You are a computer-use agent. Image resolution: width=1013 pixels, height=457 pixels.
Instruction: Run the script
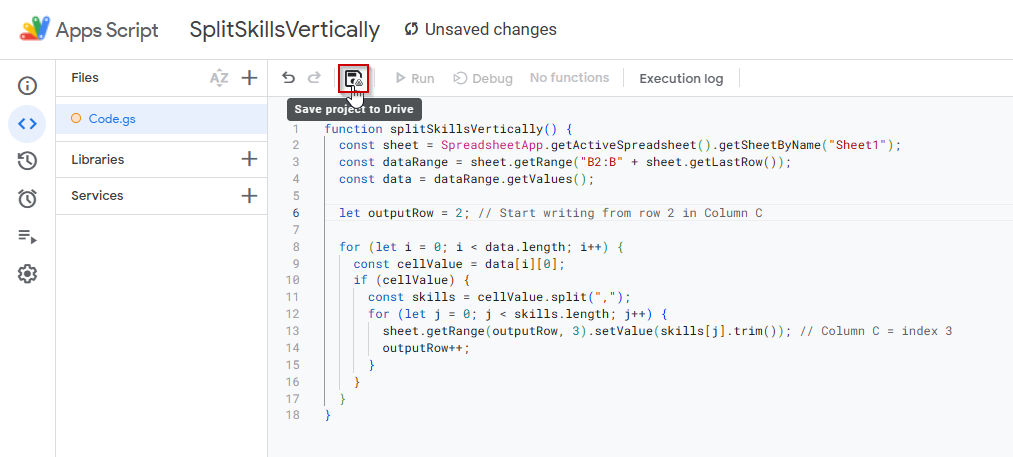pyautogui.click(x=415, y=78)
